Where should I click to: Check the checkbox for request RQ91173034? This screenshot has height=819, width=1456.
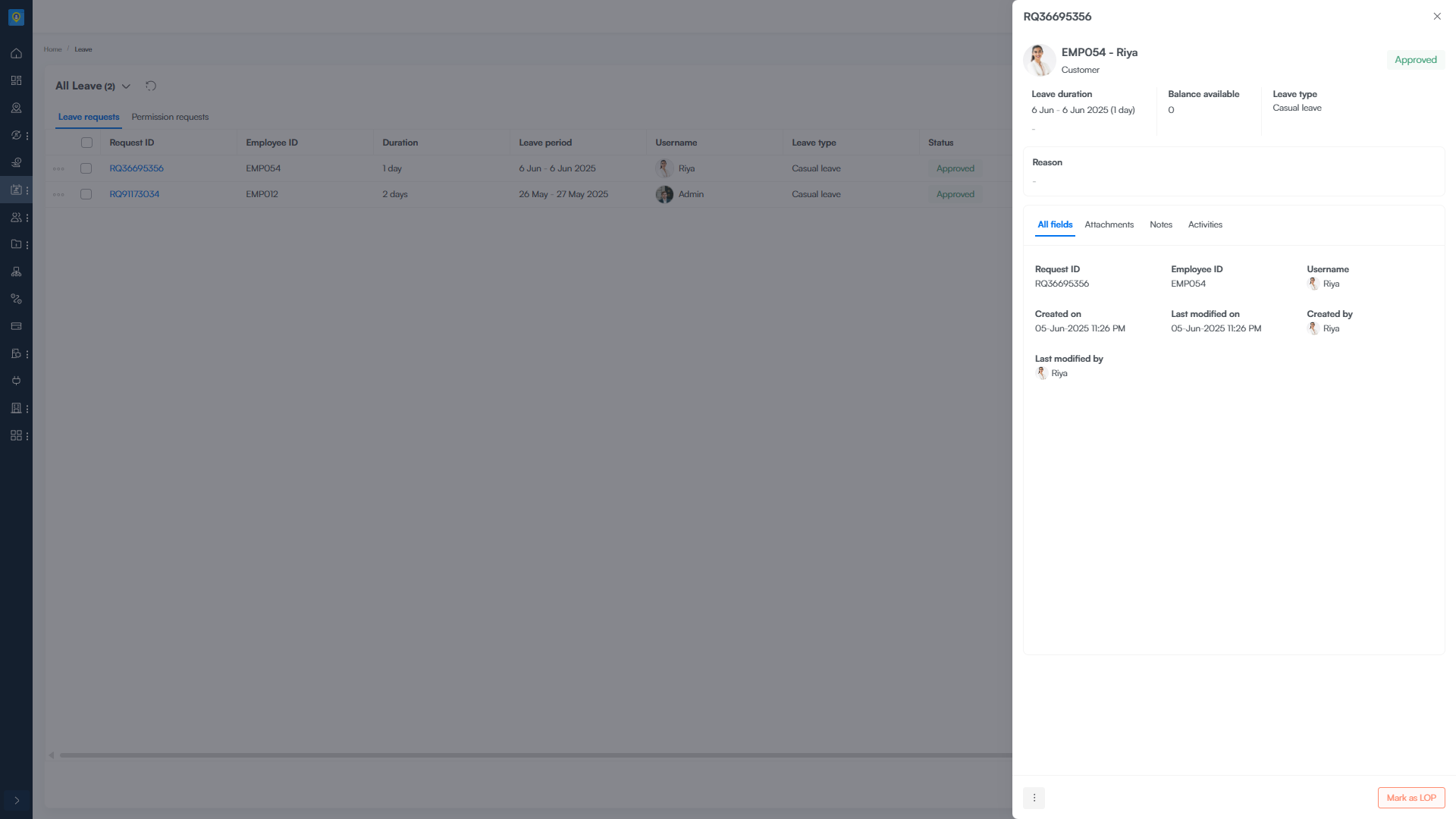click(86, 194)
